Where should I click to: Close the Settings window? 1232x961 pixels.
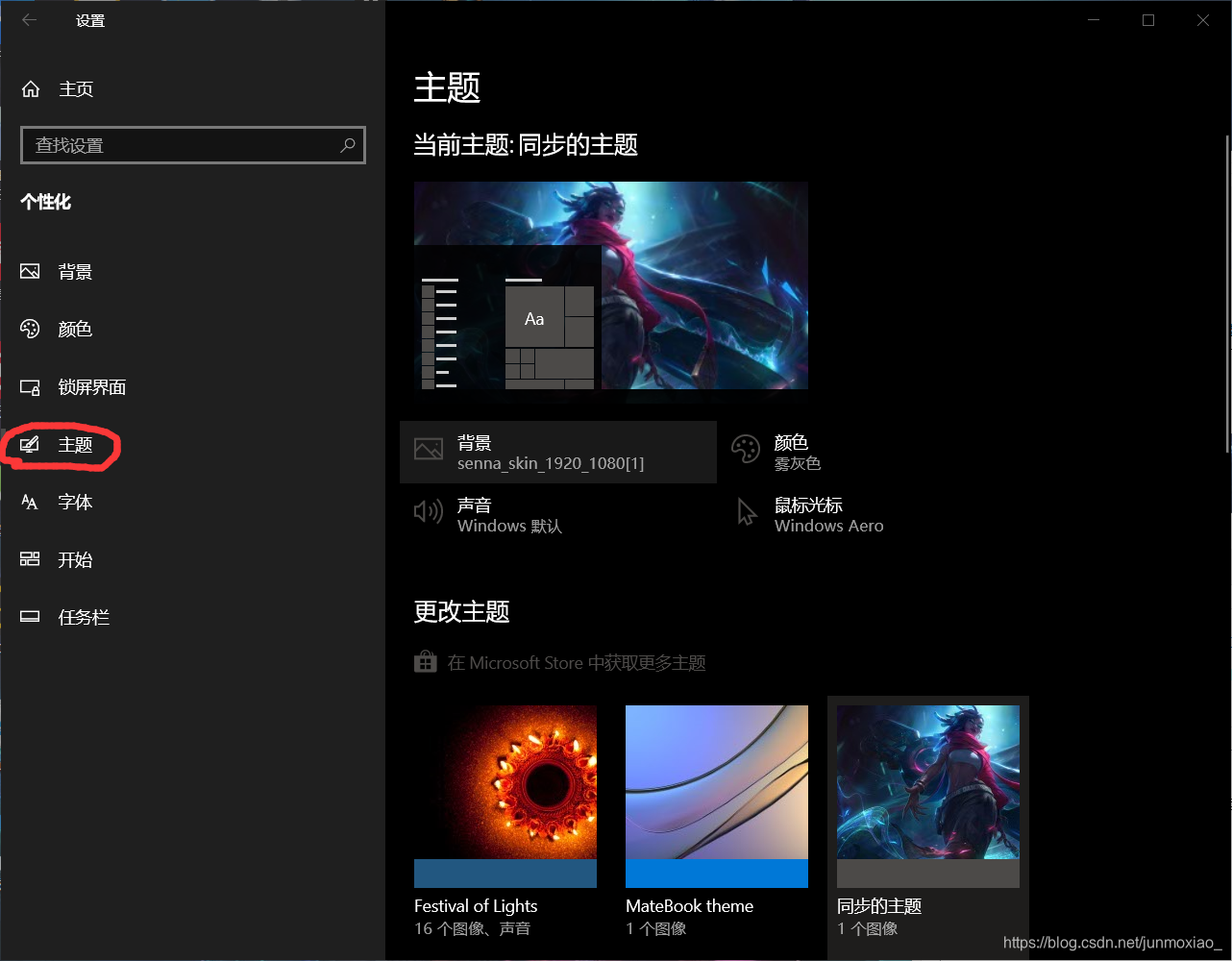point(1203,20)
